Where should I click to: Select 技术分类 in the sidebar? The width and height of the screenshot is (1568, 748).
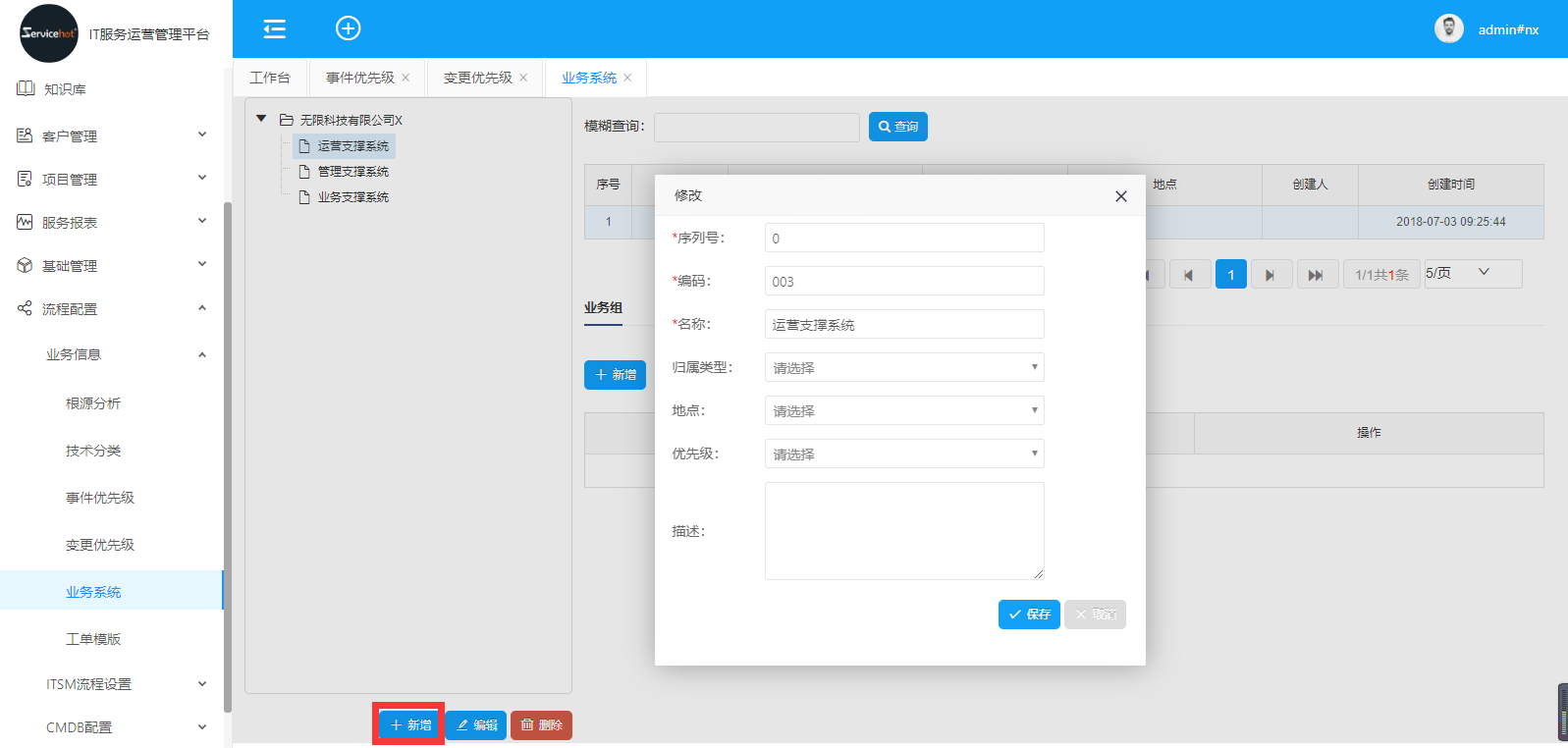coord(93,451)
